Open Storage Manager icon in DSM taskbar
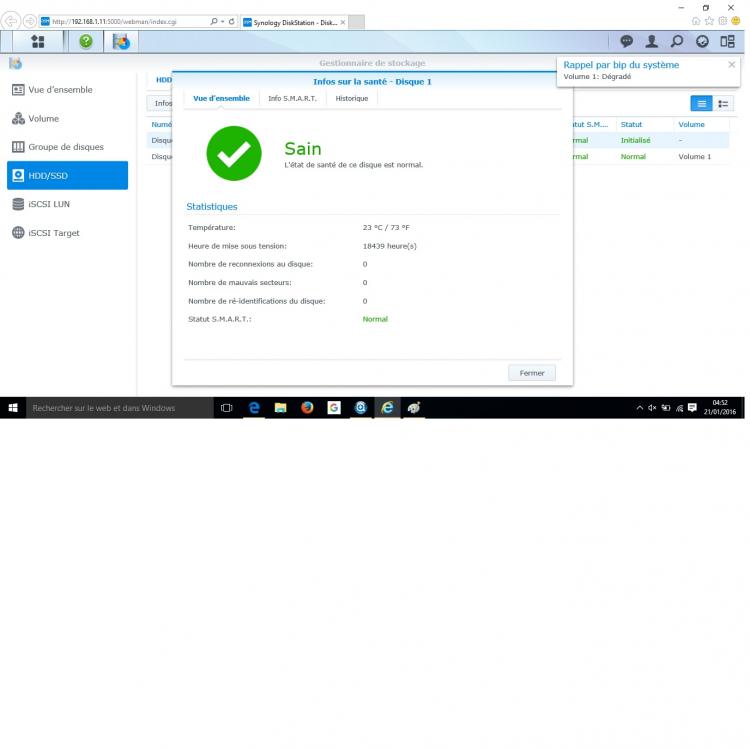 pyautogui.click(x=122, y=41)
